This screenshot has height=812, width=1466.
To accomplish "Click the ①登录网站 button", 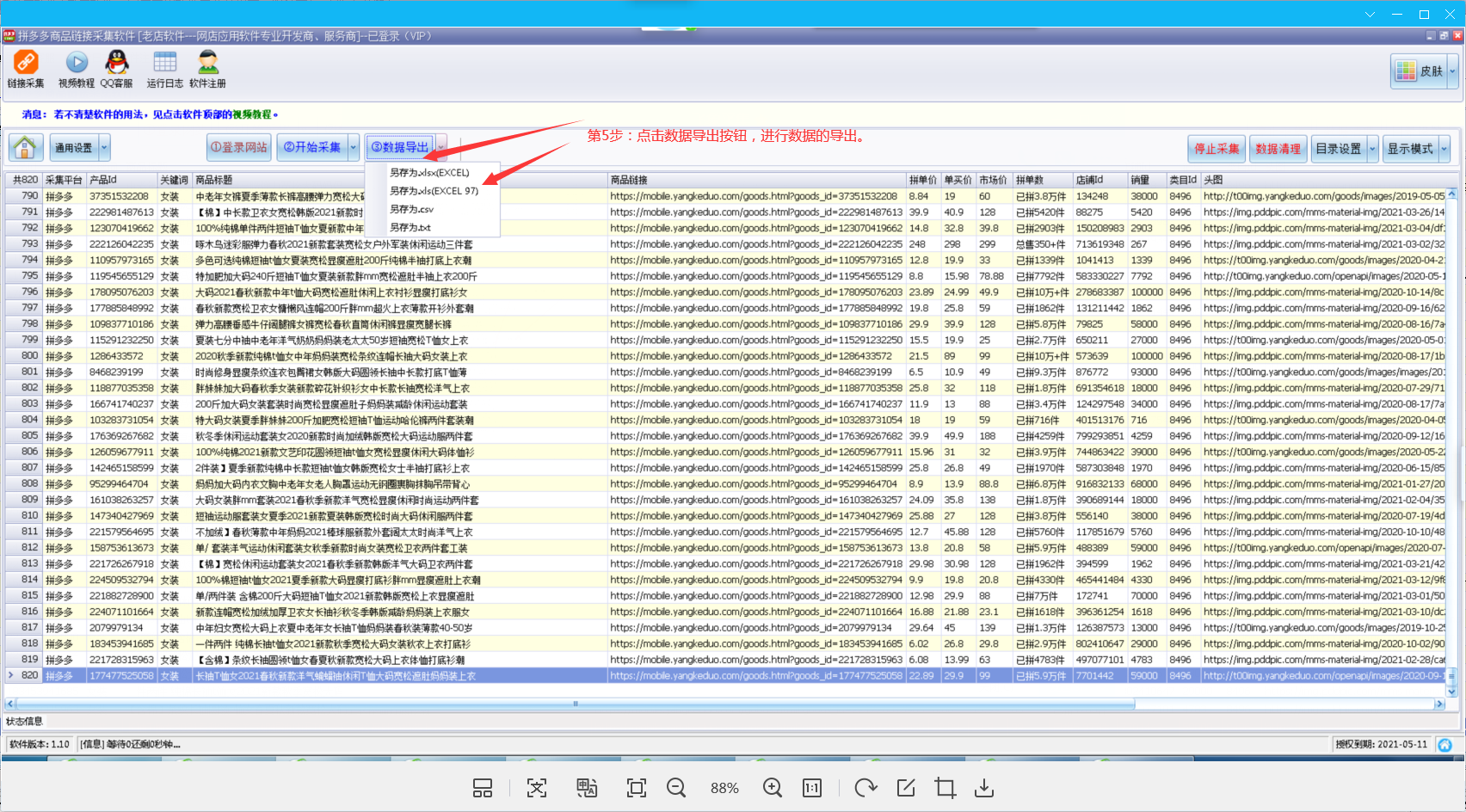I will click(239, 148).
